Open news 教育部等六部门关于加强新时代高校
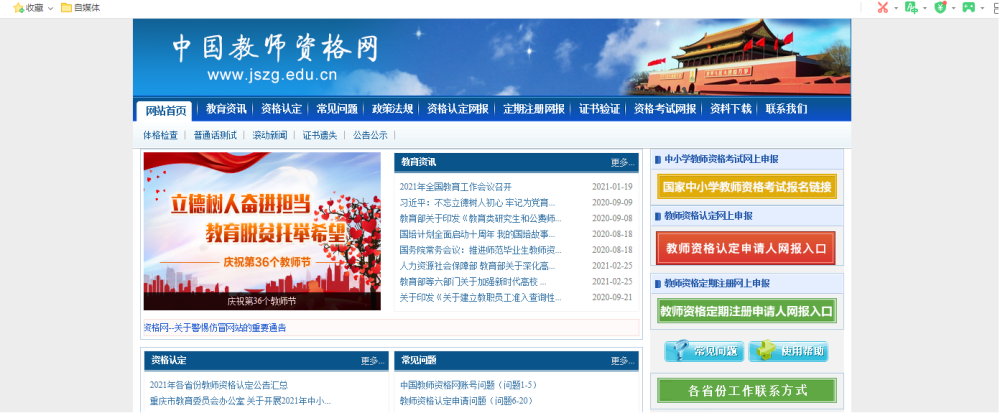The image size is (1000, 413). point(473,281)
